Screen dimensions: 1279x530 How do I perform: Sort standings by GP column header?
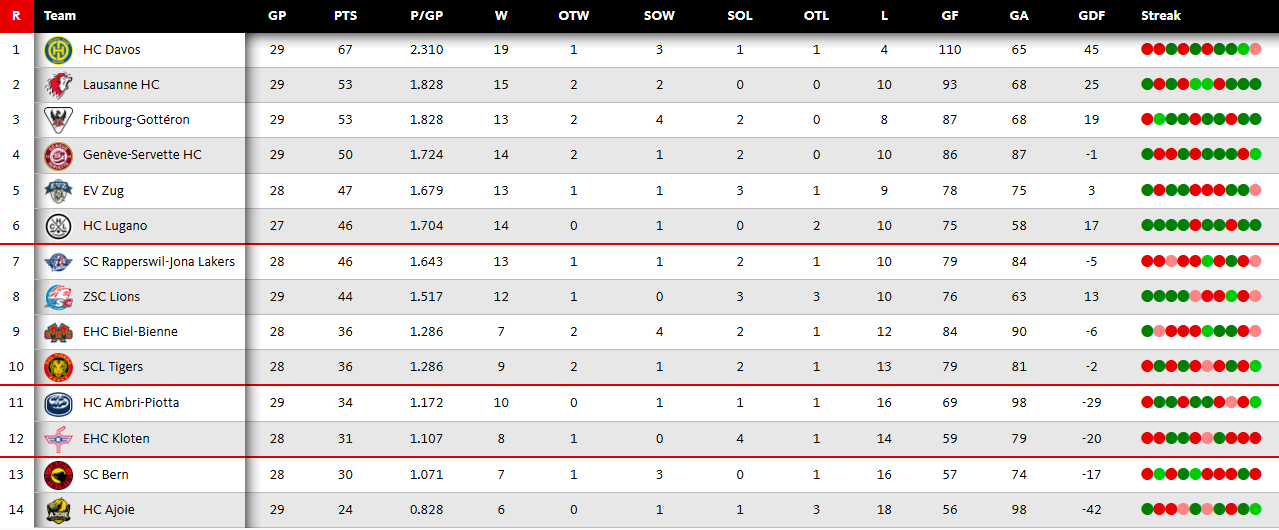click(277, 15)
